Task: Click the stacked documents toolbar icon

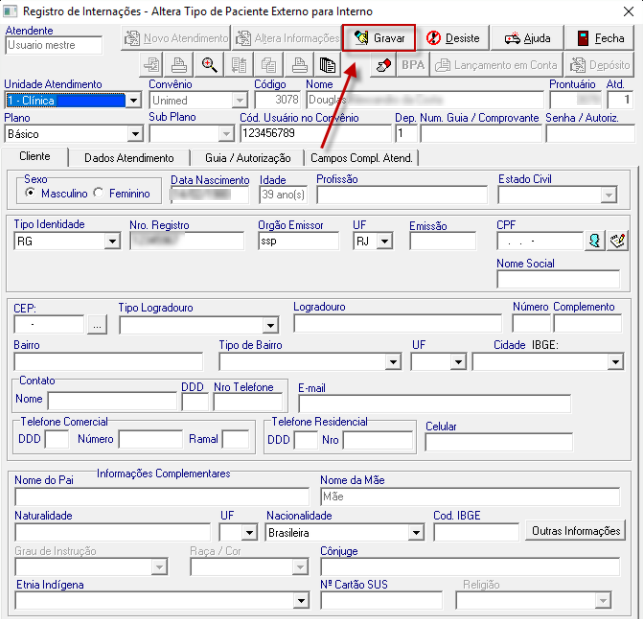Action: coord(328,65)
